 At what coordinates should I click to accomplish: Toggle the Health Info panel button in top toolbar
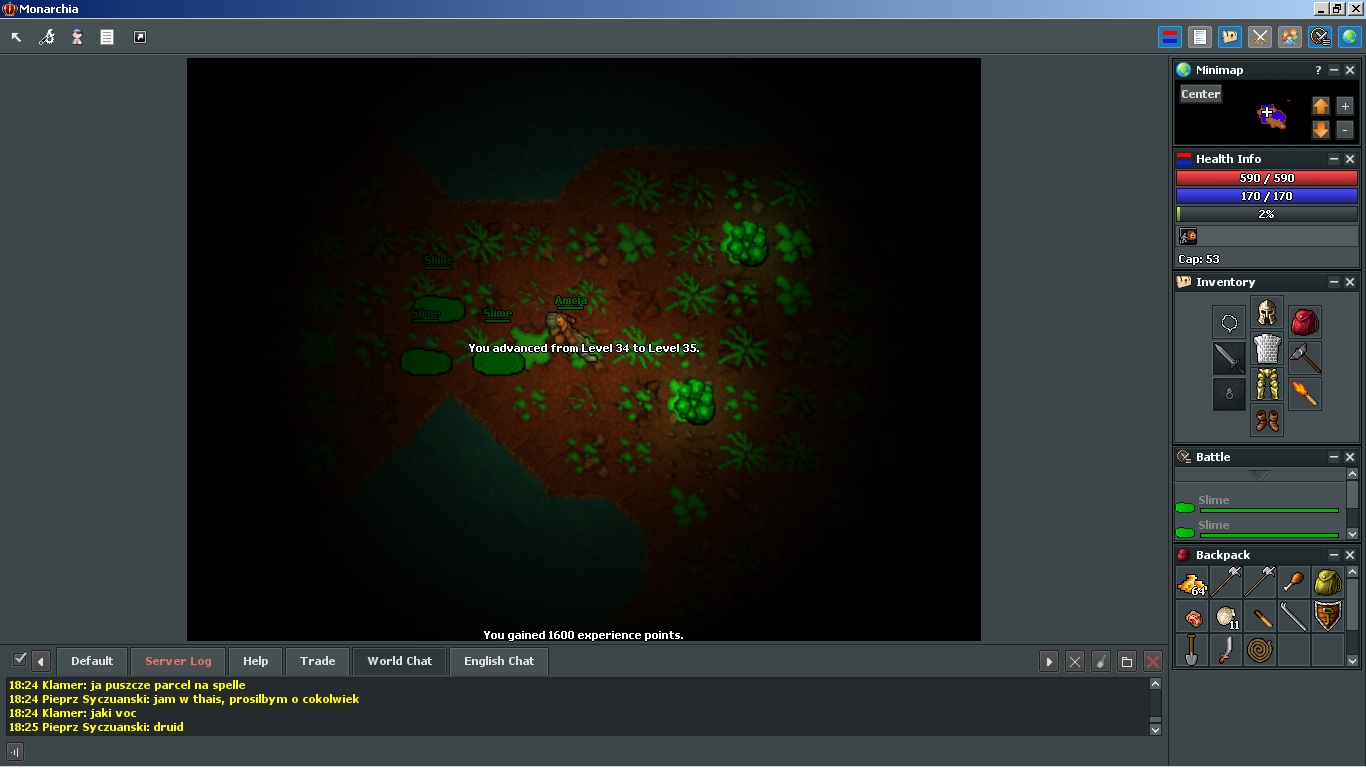[1169, 37]
